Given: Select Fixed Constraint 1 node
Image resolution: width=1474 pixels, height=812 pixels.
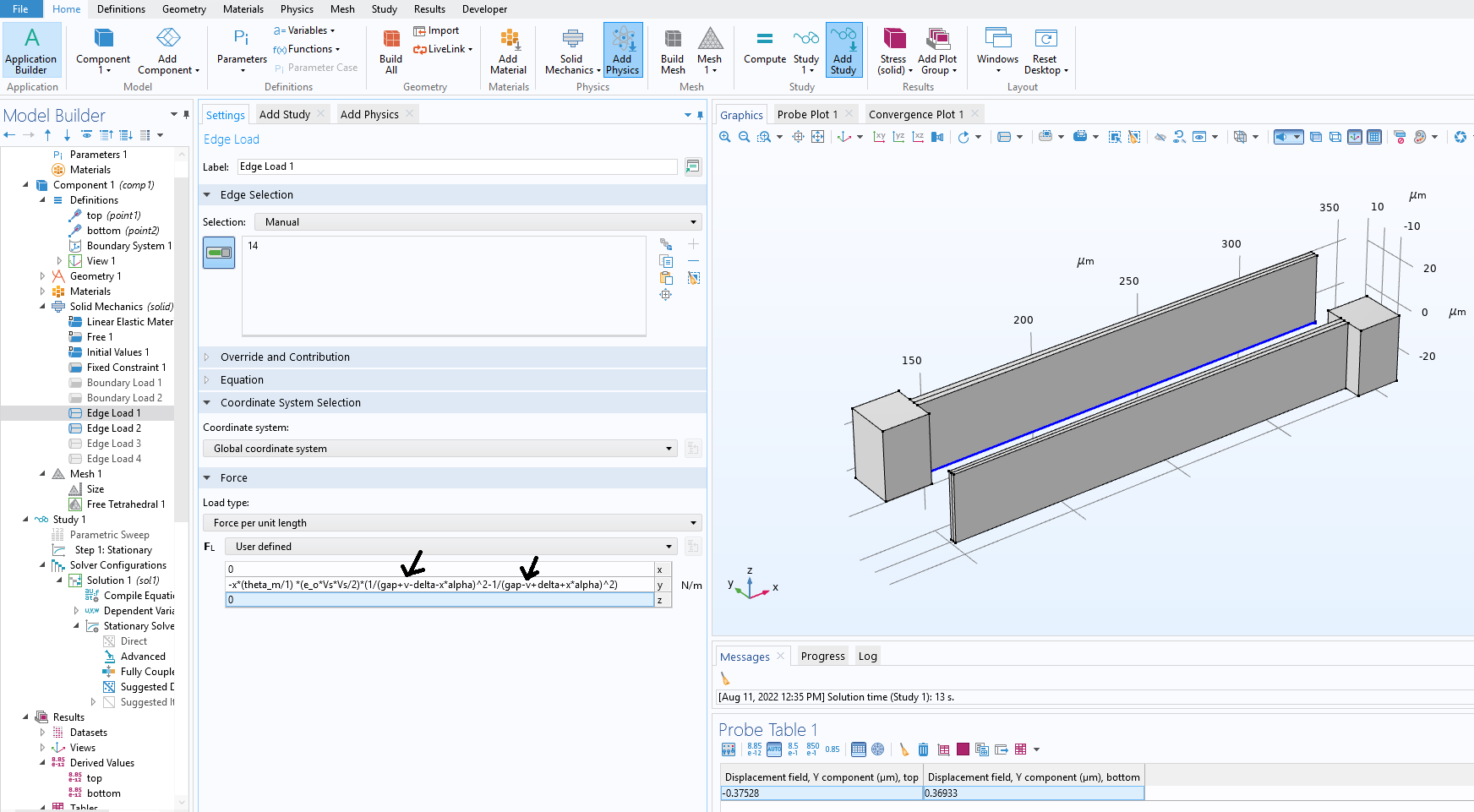Looking at the screenshot, I should click(126, 368).
